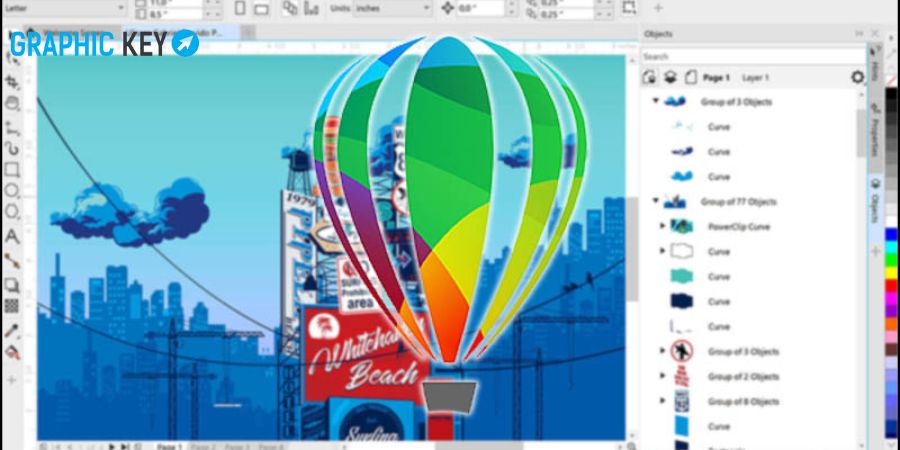Click the Layer 1 label in Objects panel
900x450 pixels.
pos(755,77)
